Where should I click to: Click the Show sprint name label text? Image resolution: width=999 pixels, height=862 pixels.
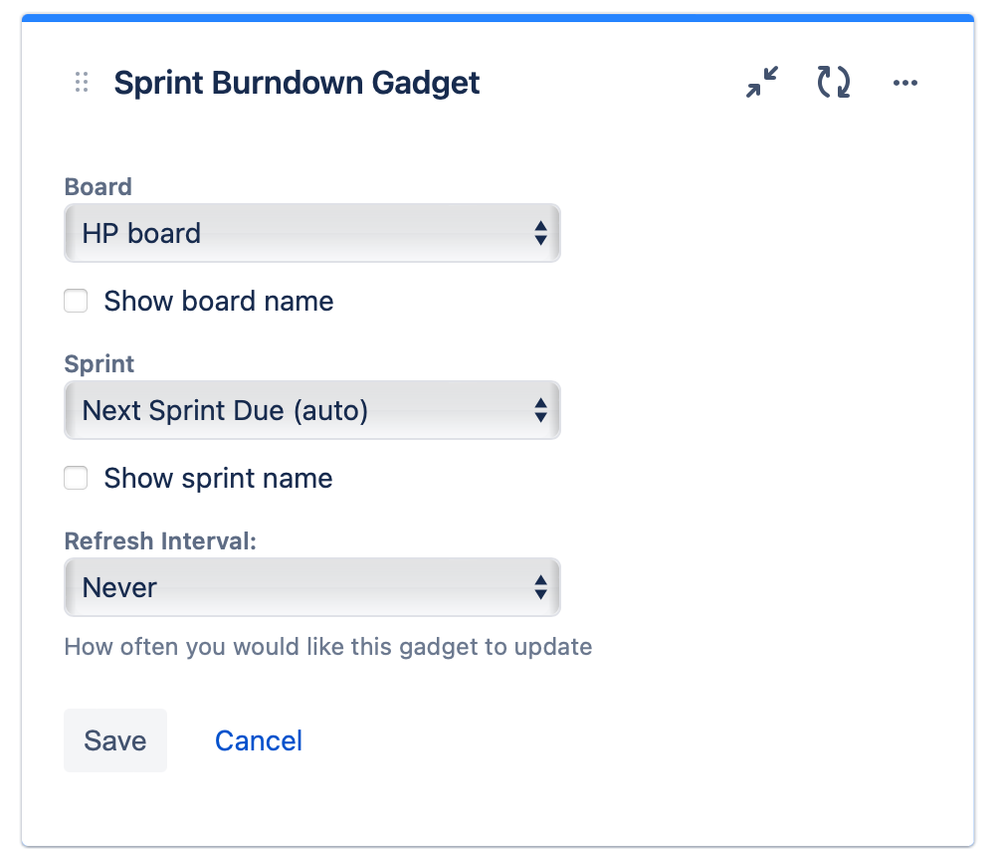[218, 478]
